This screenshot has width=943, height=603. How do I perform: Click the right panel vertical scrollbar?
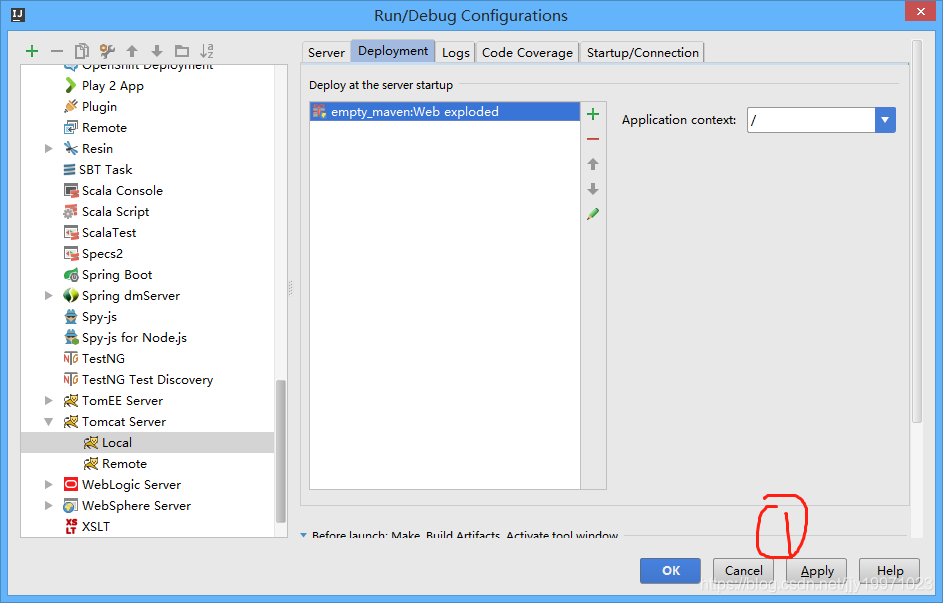coord(917,231)
